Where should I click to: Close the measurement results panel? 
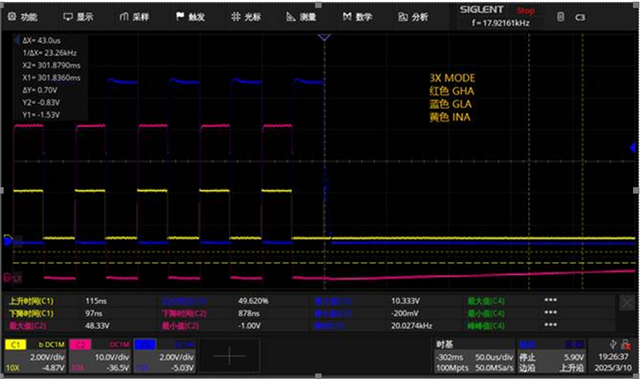[x=627, y=303]
